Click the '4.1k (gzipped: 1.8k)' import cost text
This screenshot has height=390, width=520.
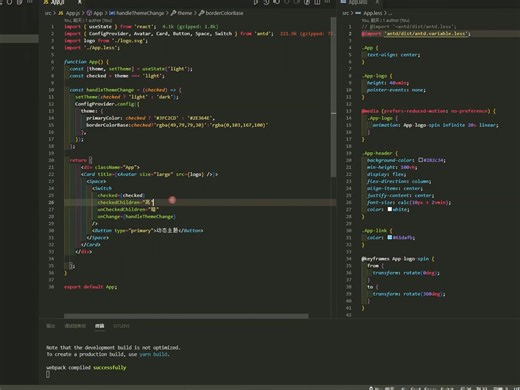[190, 27]
